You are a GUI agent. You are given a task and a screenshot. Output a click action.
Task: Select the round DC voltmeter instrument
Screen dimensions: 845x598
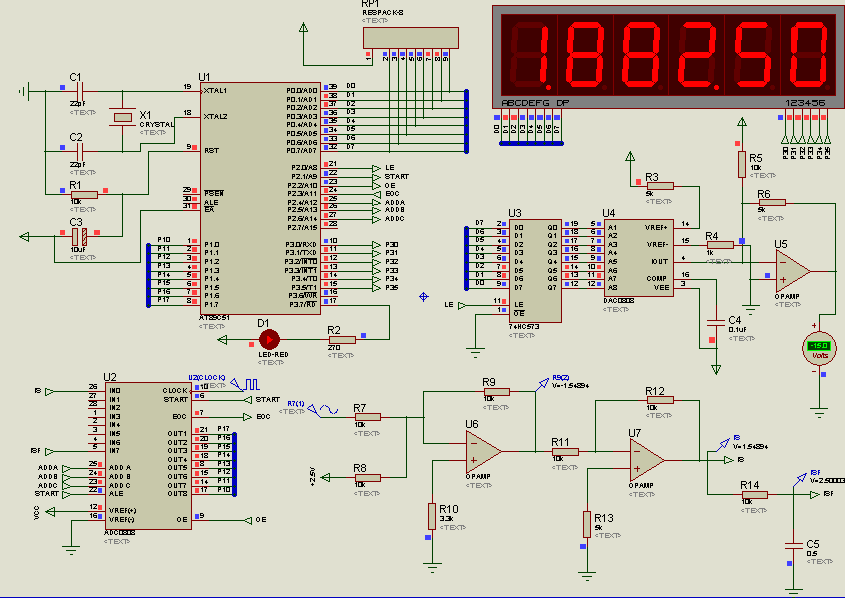819,348
